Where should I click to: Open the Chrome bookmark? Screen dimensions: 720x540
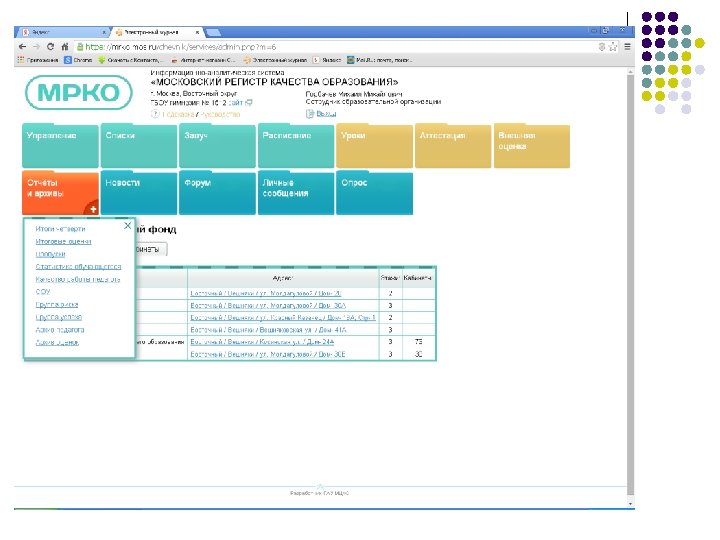click(x=78, y=60)
